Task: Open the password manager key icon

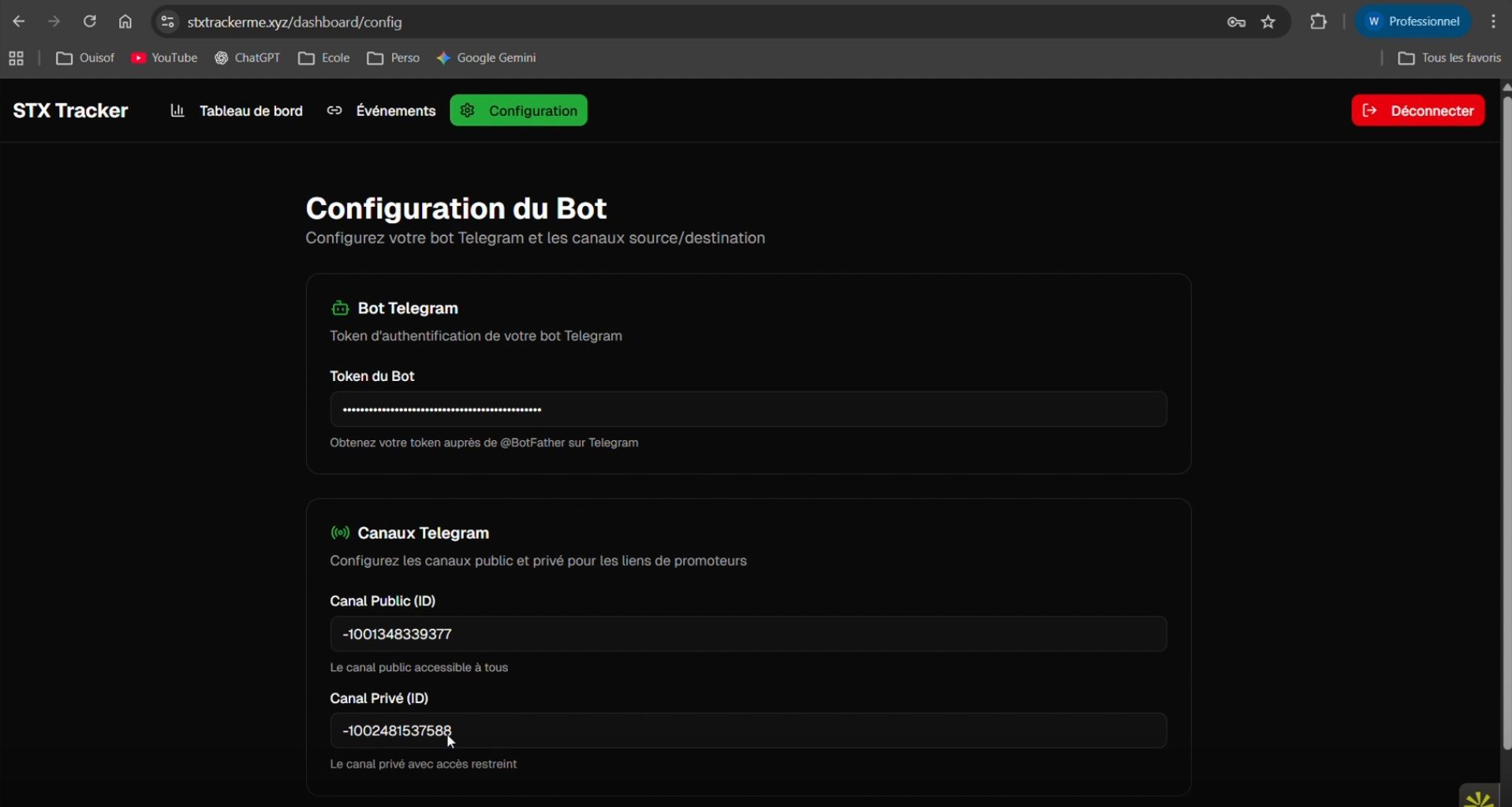Action: pyautogui.click(x=1236, y=22)
